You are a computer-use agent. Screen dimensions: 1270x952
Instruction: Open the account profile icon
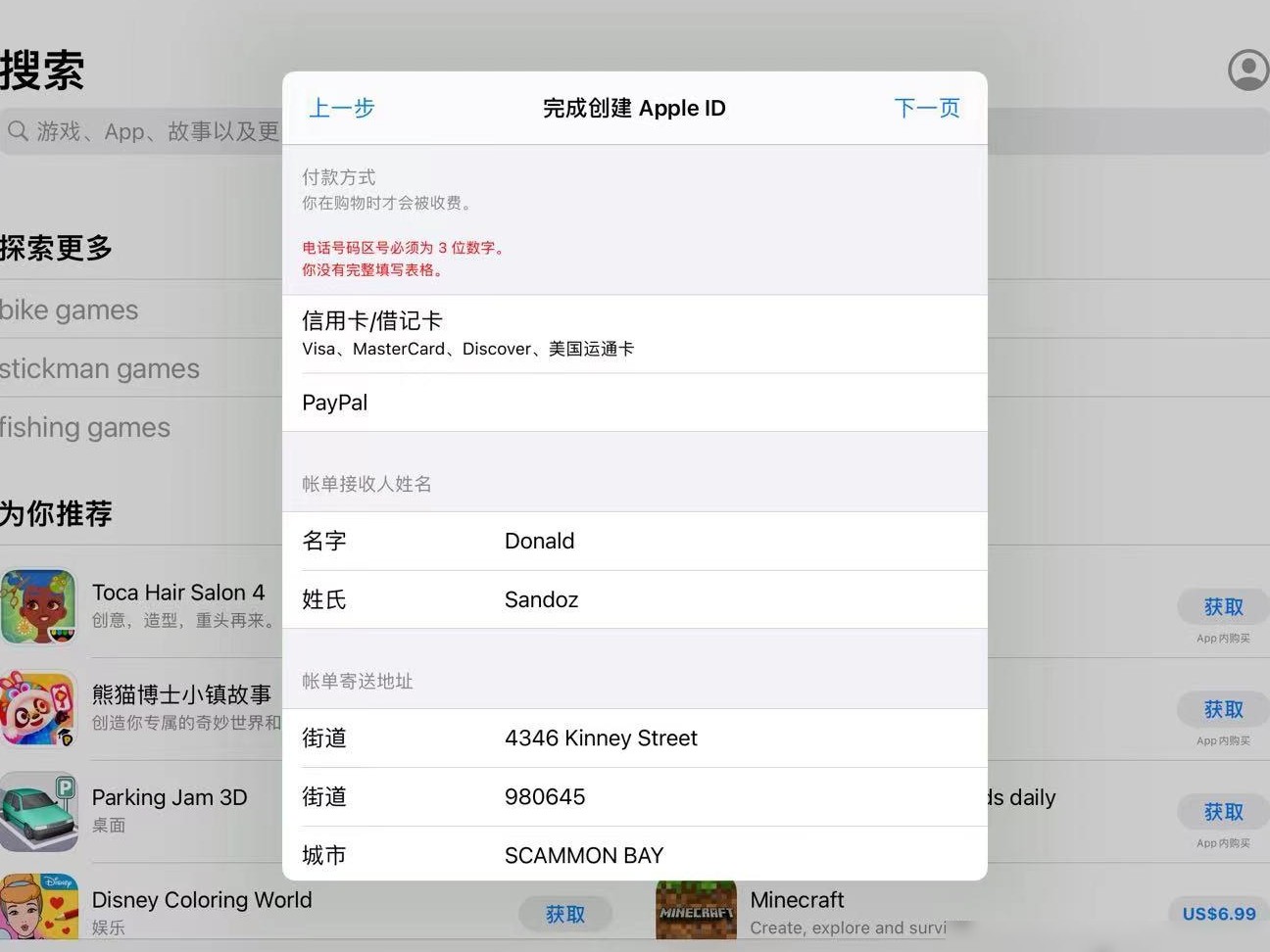click(x=1248, y=71)
